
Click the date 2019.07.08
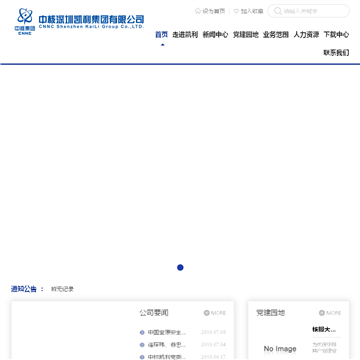[213, 332]
